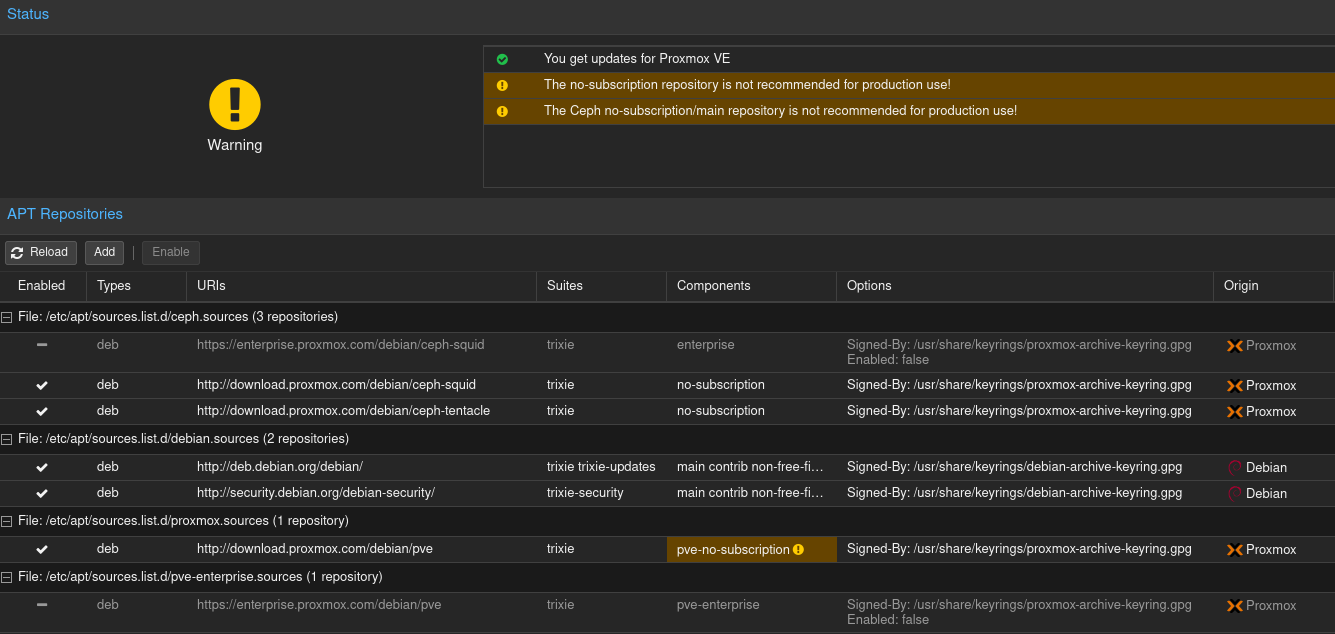
Task: Select the no-subscription repository warning message
Action: [747, 85]
